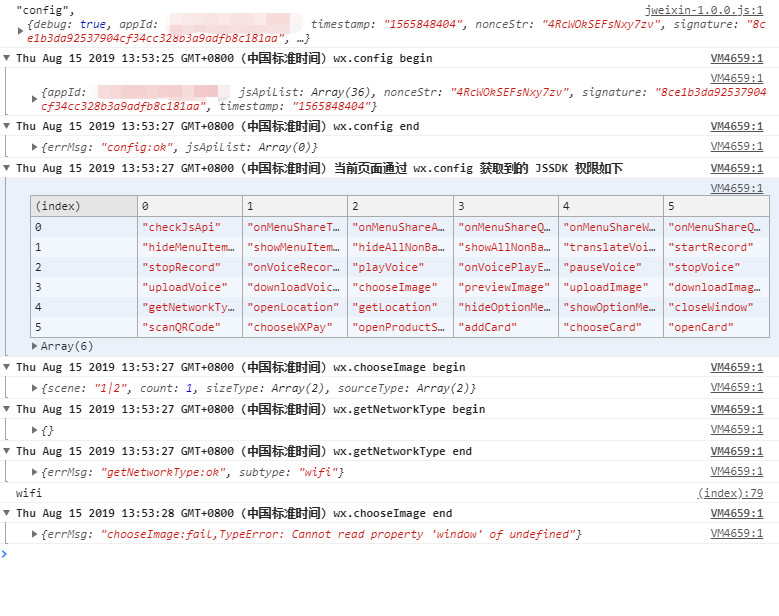
Task: Select the "uploadVoice" table cell
Action: 190,287
